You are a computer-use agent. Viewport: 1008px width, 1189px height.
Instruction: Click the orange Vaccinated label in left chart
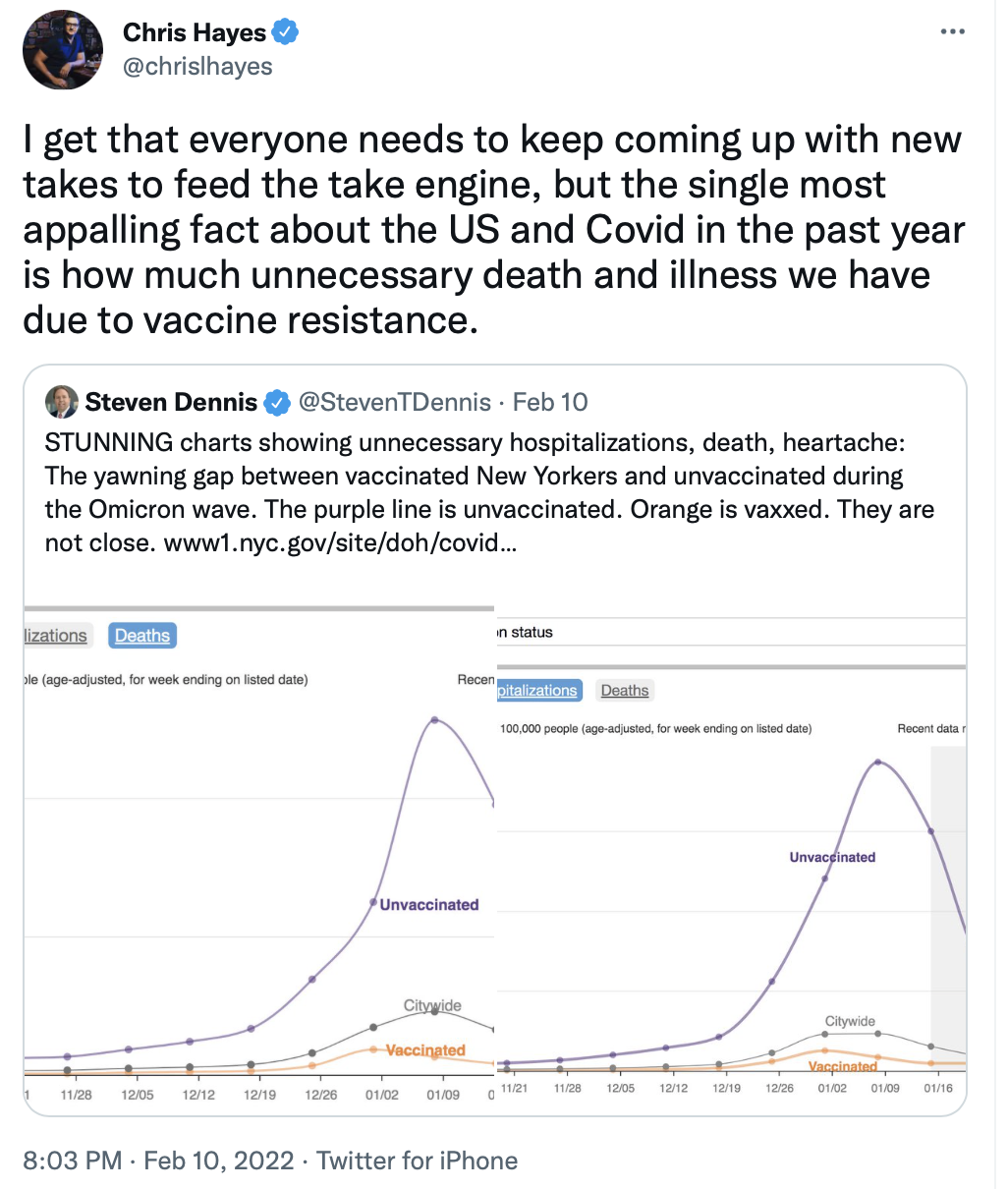[425, 1050]
